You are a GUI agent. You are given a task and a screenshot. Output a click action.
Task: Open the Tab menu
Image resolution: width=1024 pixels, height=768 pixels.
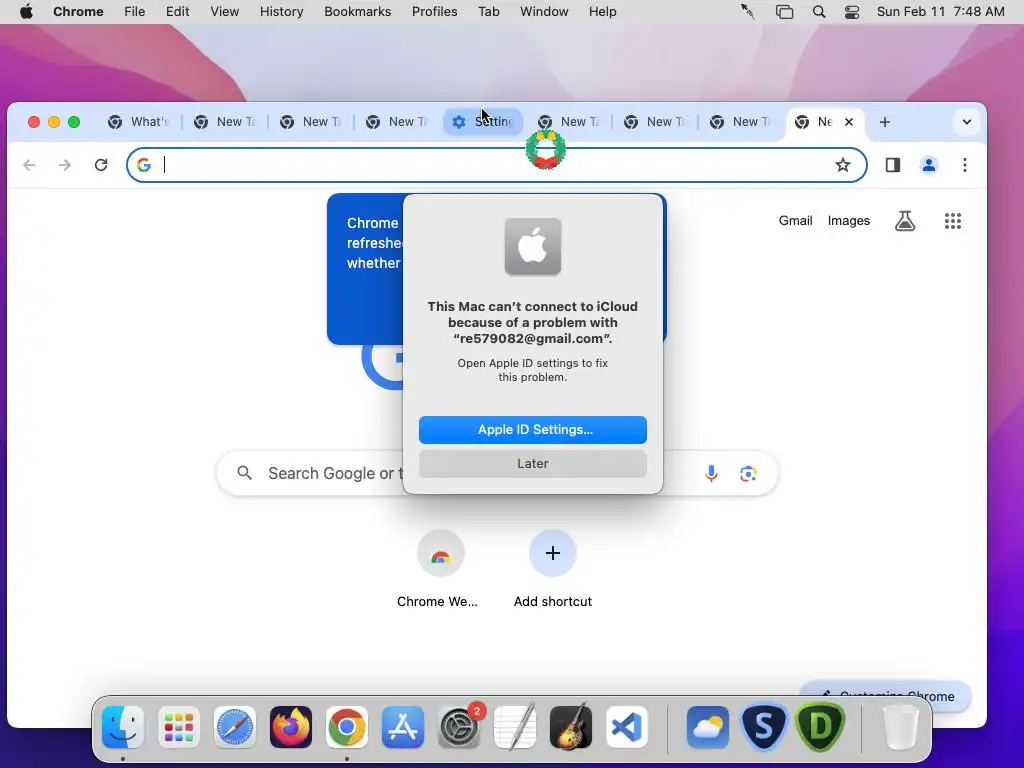488,12
